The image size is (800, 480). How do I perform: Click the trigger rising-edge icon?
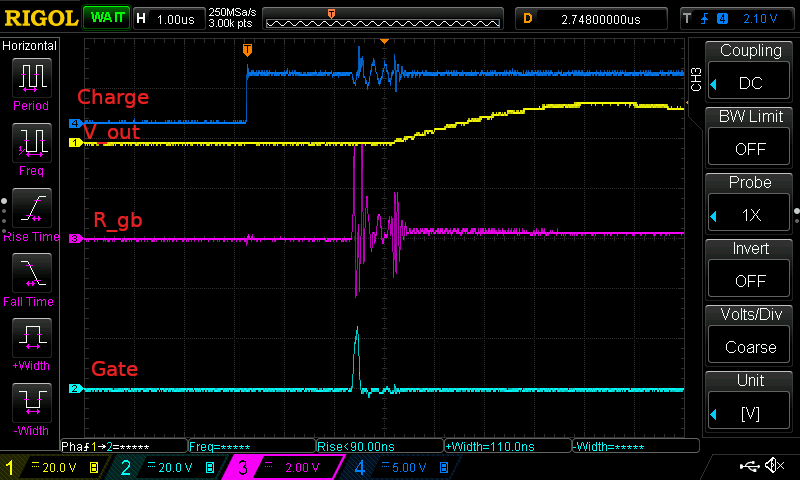[x=705, y=19]
